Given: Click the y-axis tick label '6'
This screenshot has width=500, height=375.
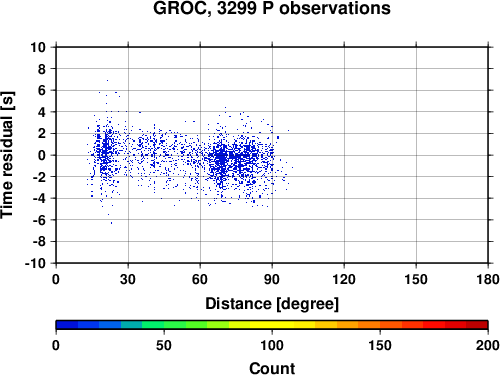Looking at the screenshot, I should tap(42, 90).
